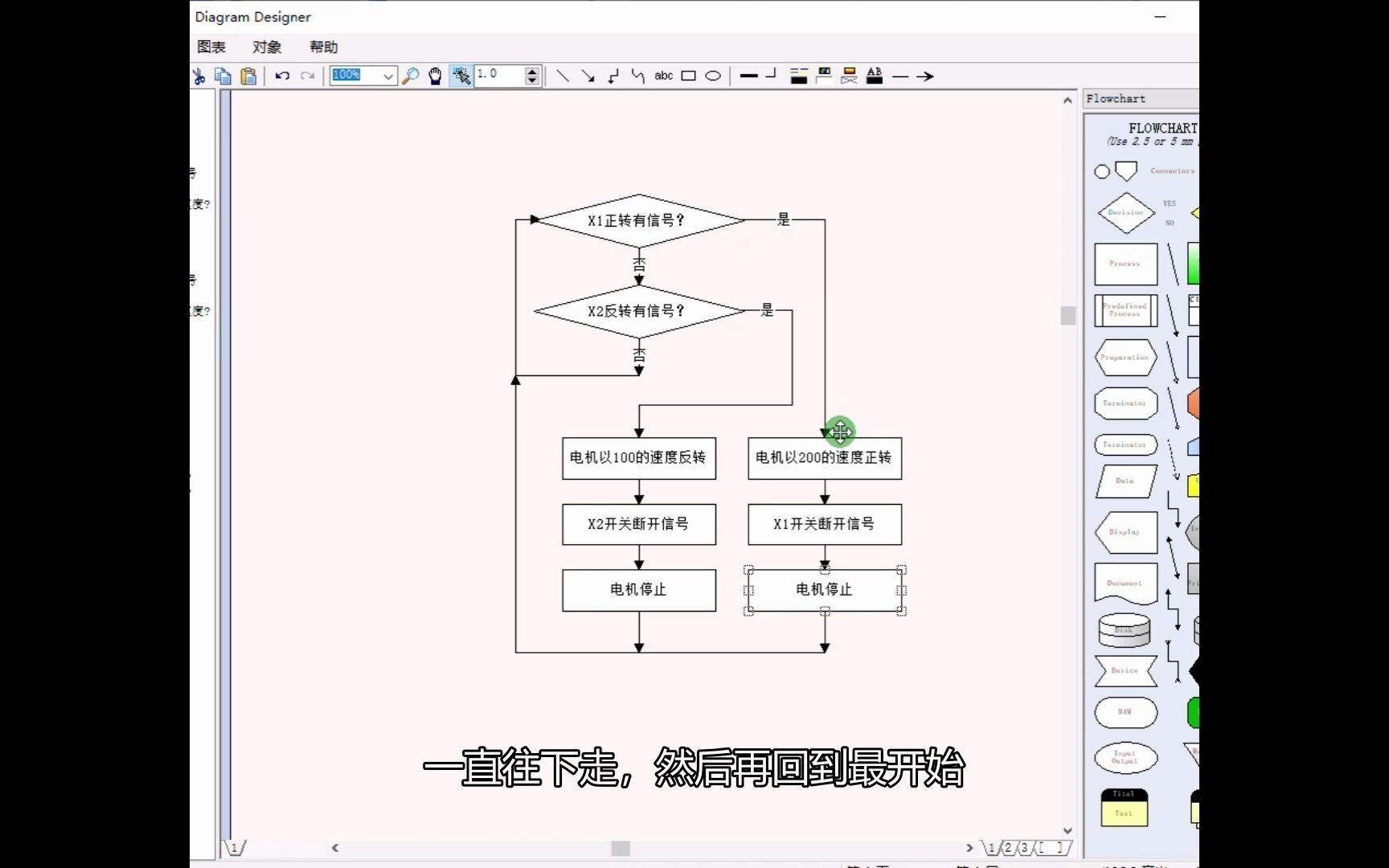
Task: Open the line color button
Action: coord(799,76)
